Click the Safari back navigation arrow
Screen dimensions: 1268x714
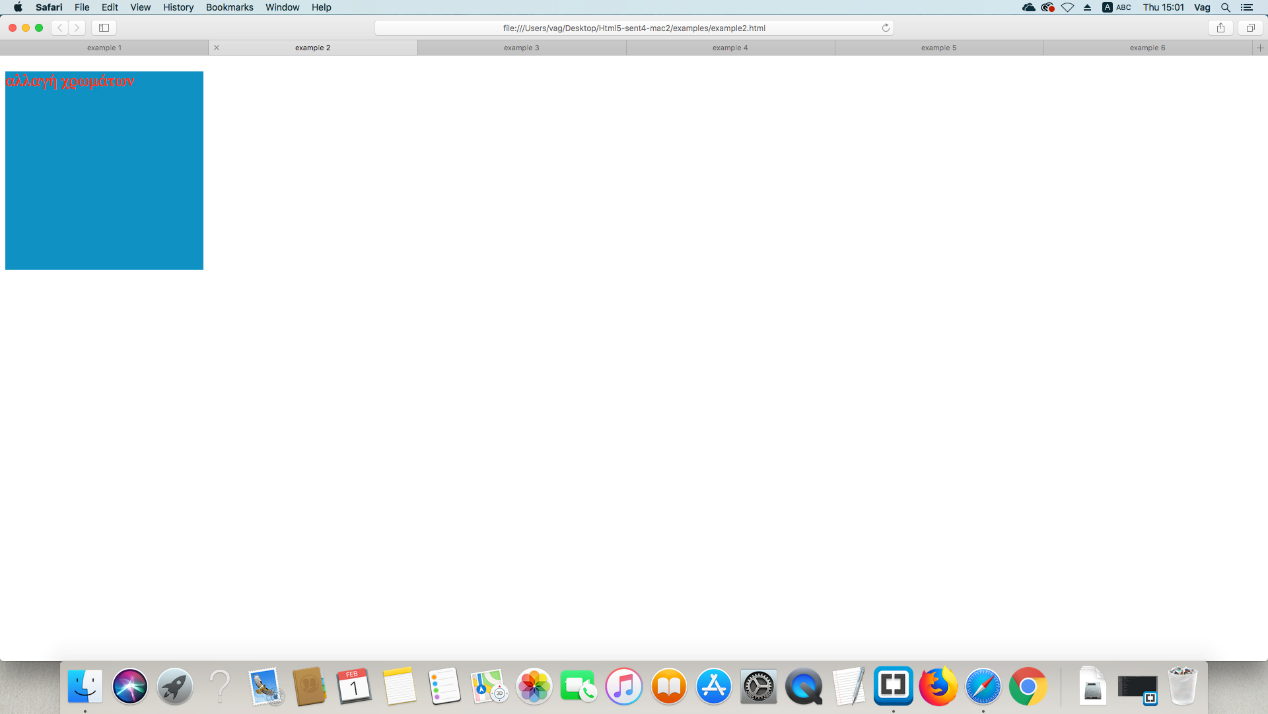pyautogui.click(x=60, y=28)
